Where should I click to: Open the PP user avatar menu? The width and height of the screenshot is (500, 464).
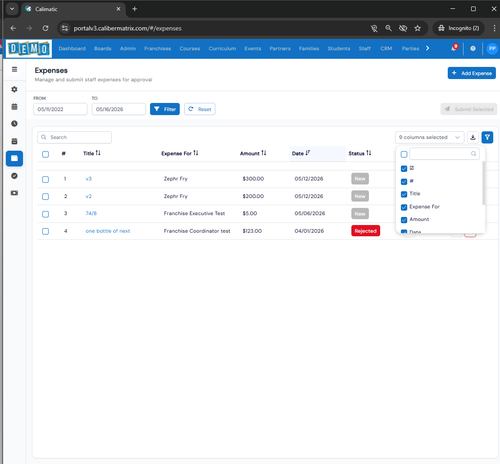[x=492, y=48]
